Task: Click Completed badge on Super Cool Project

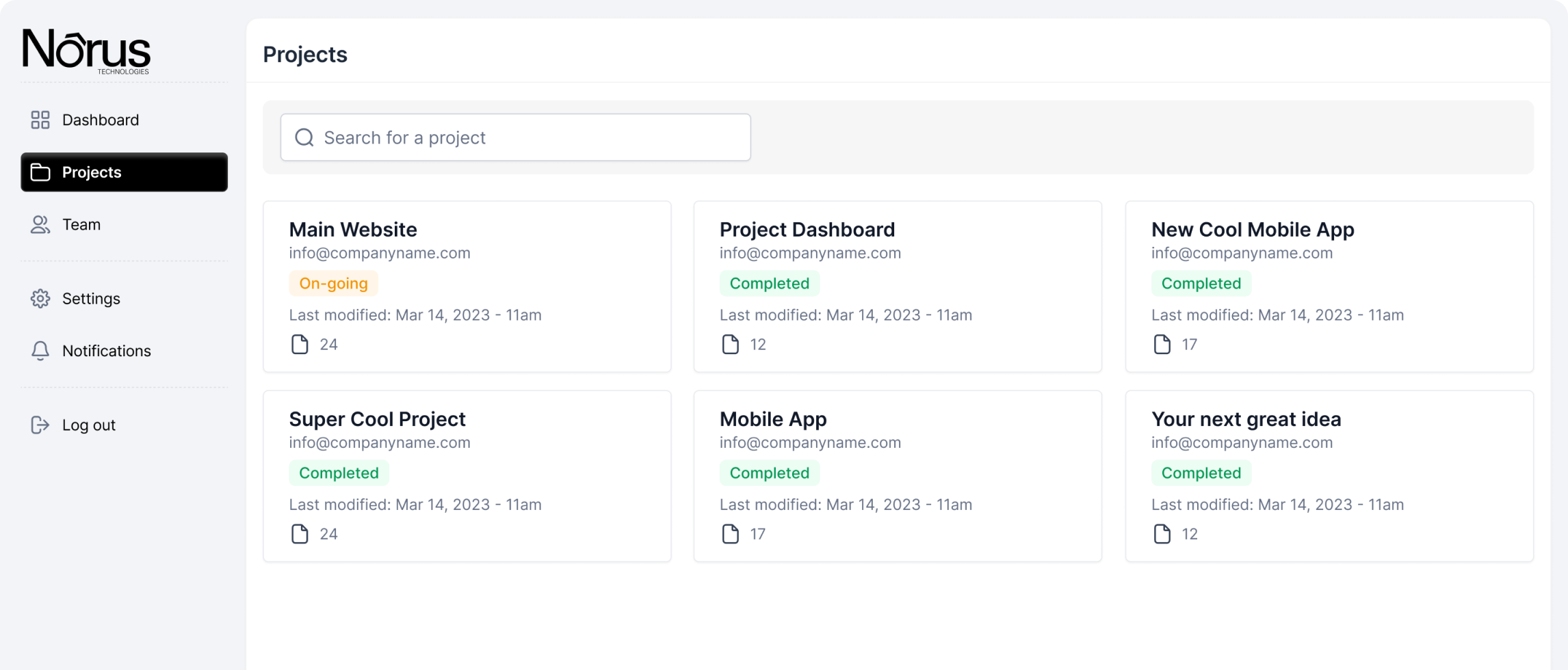Action: pos(339,473)
